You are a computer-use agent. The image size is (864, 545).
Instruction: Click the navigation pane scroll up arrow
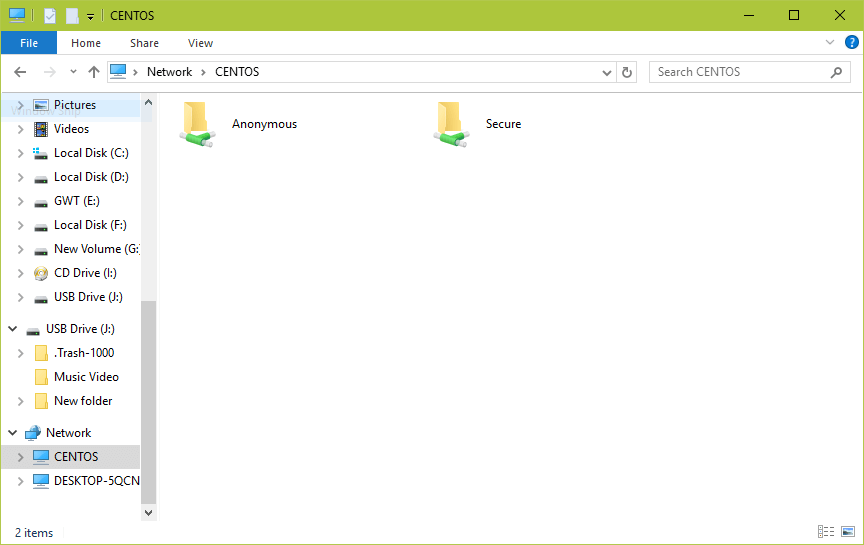click(x=148, y=102)
